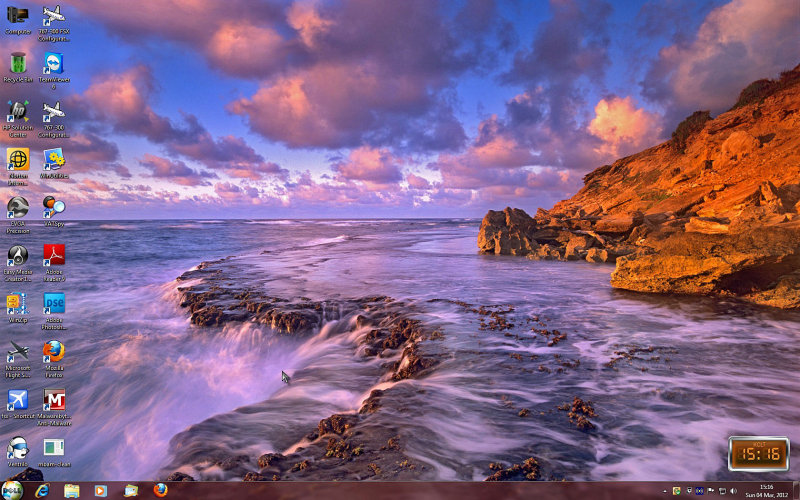
Task: Open Internet Explorer from the taskbar
Action: (x=42, y=491)
